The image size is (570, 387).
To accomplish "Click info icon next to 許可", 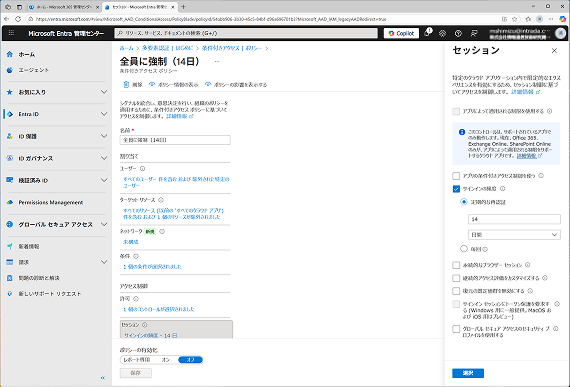I will 136,299.
